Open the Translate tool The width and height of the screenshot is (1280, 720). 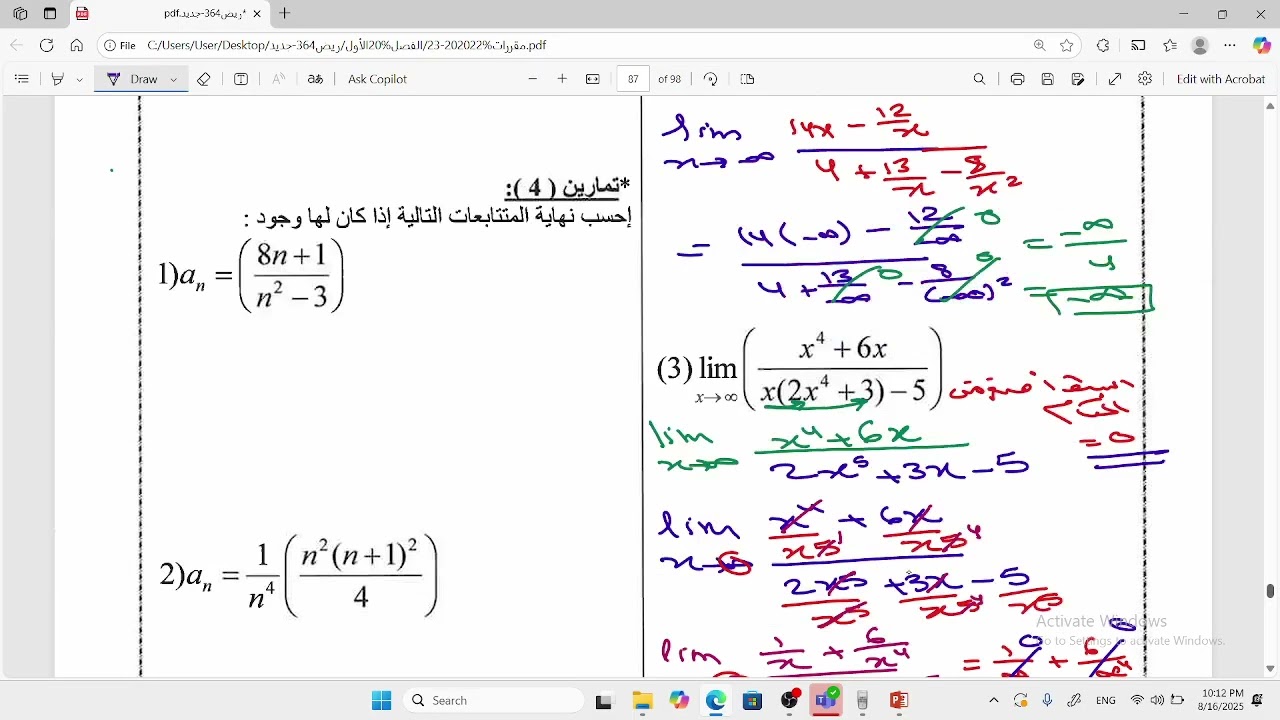[x=315, y=79]
